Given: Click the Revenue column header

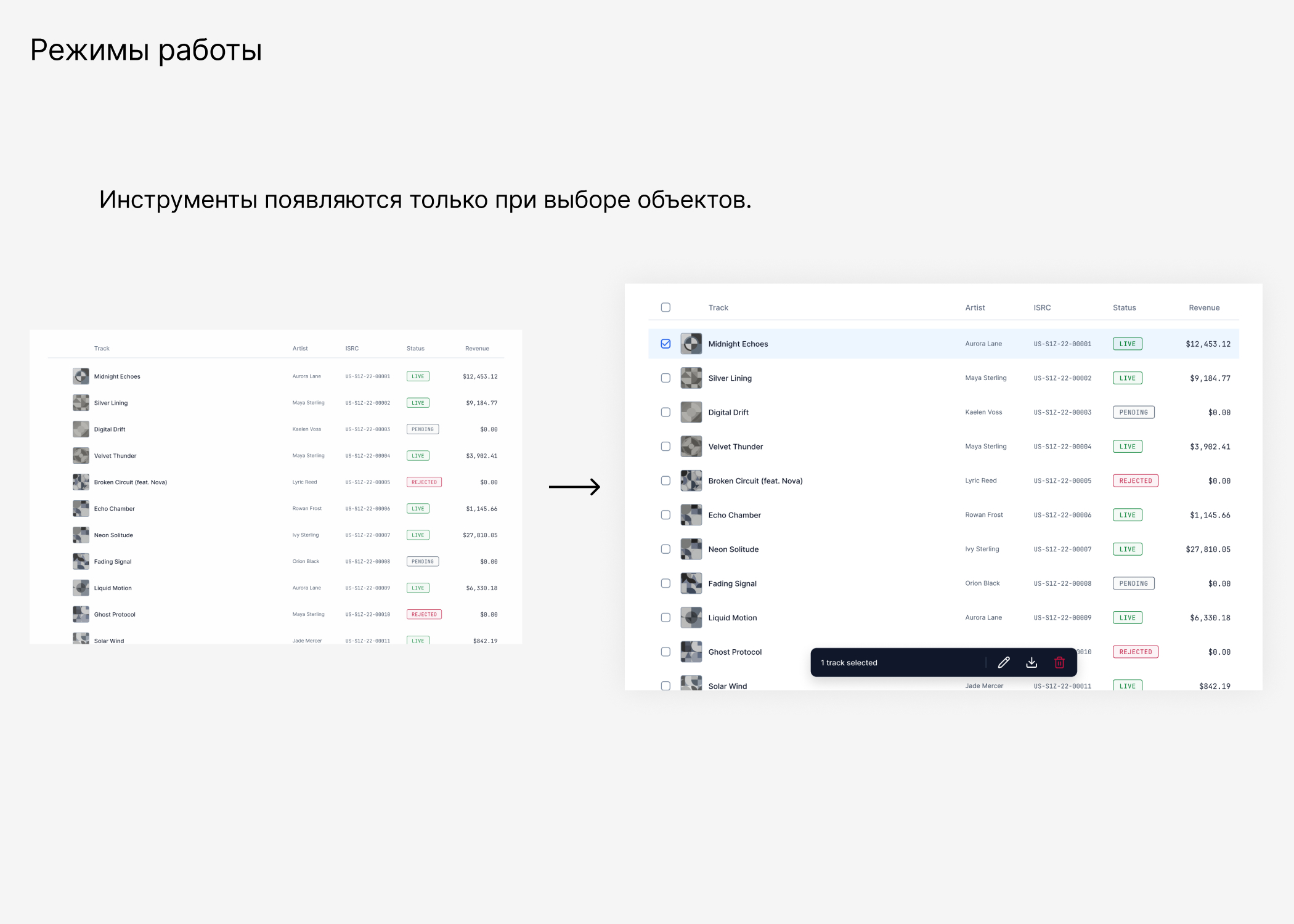Looking at the screenshot, I should click(1204, 307).
